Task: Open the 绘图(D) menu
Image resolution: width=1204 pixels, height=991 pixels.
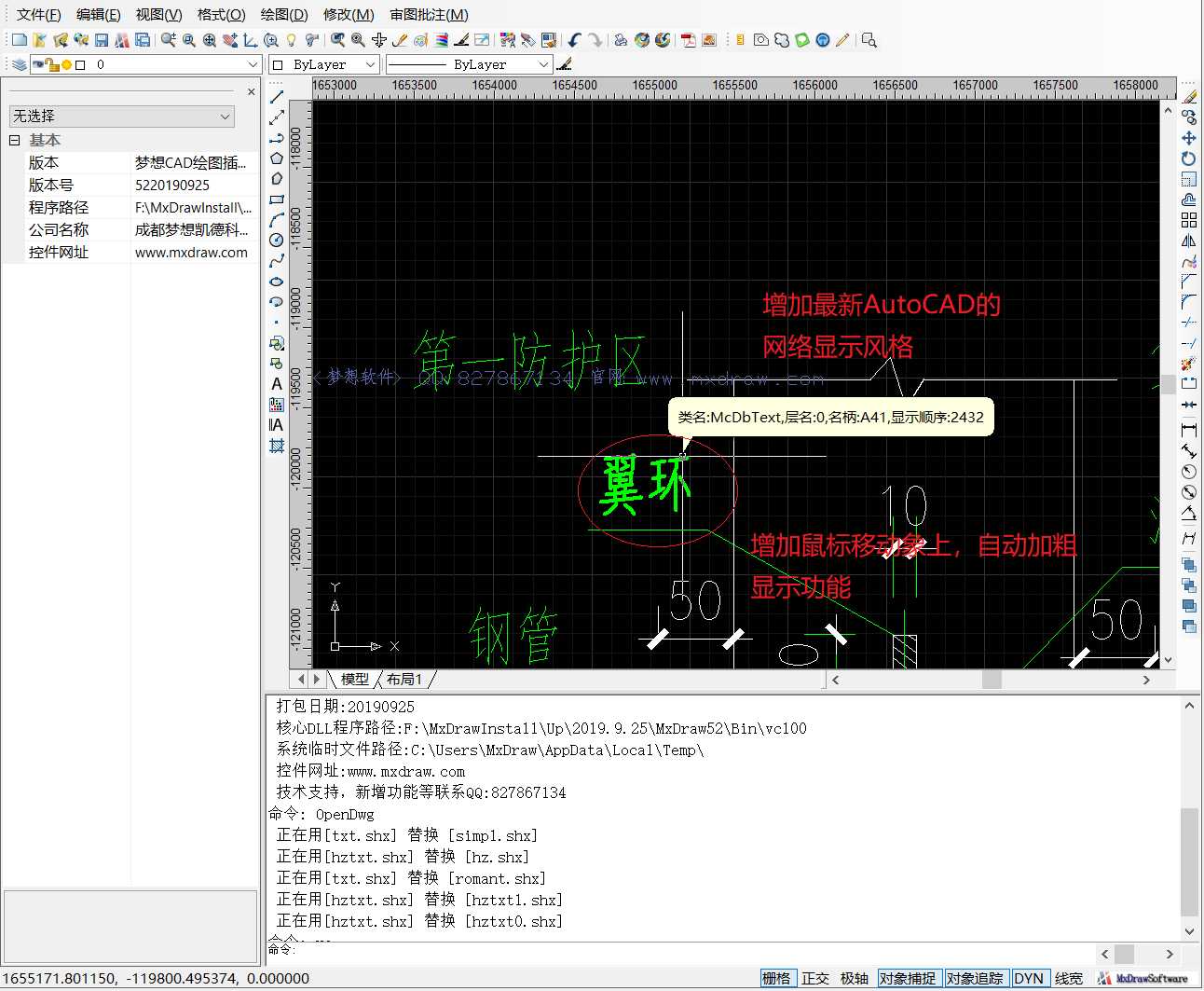Action: (x=284, y=15)
